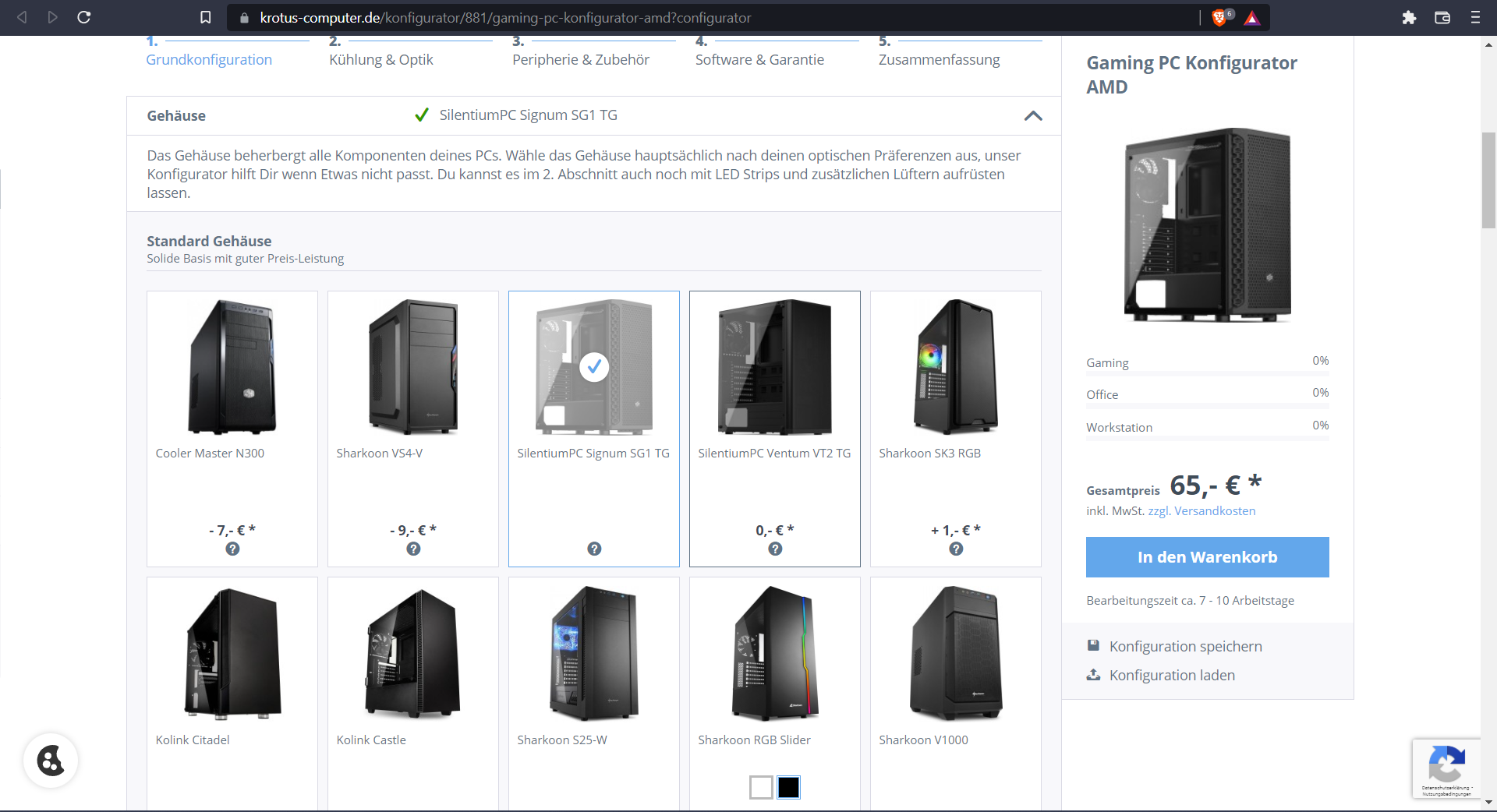Deselect the checked SilentiumPC Signum SG1 TG

click(x=594, y=366)
